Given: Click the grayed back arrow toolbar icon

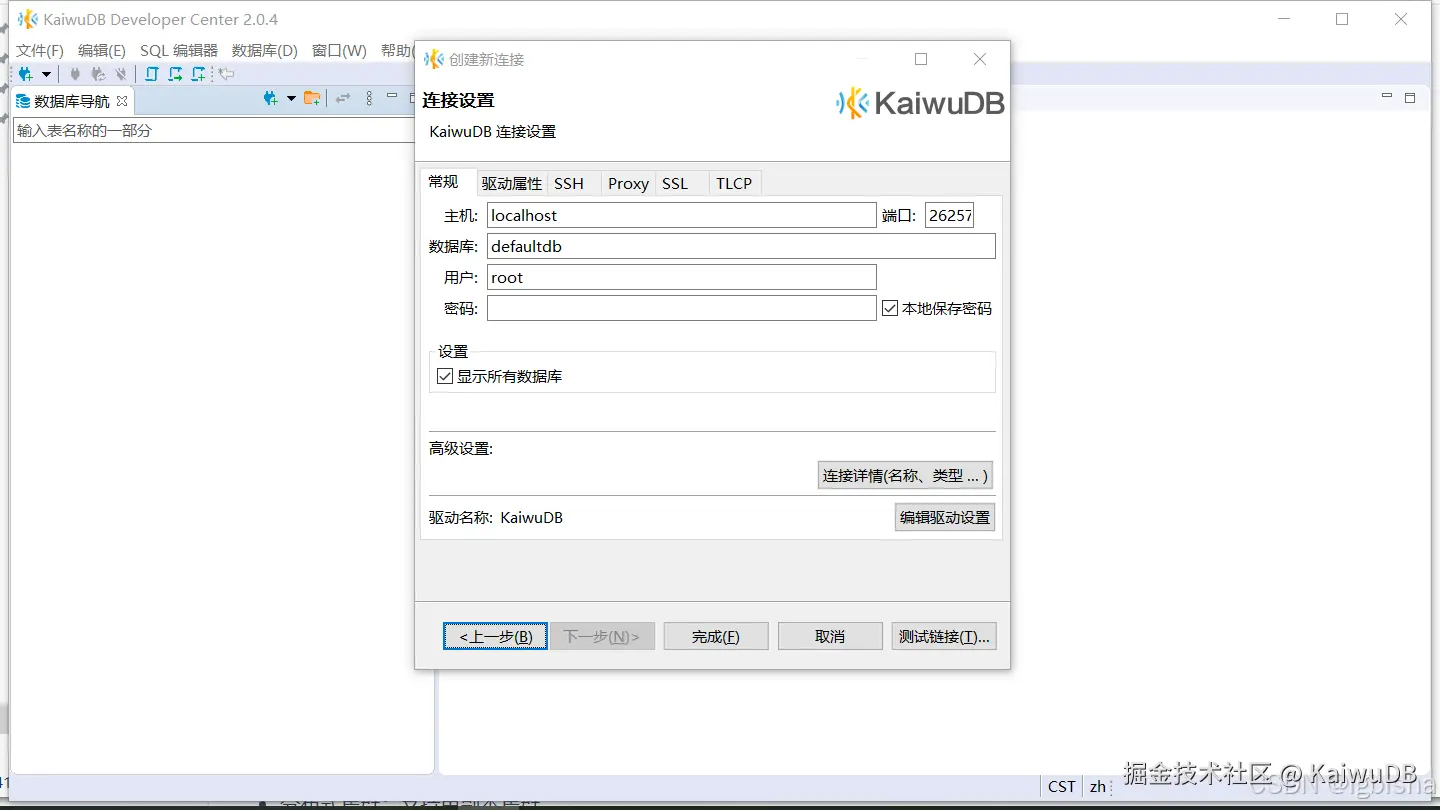Looking at the screenshot, I should pos(227,74).
